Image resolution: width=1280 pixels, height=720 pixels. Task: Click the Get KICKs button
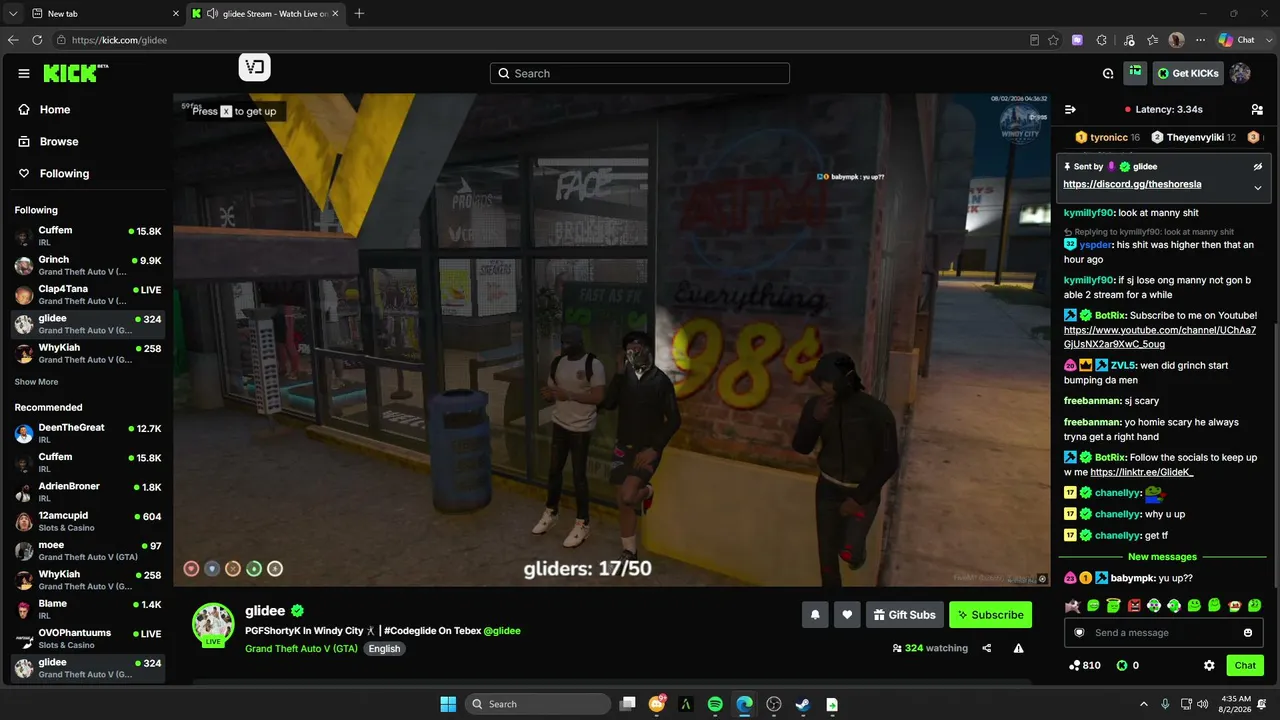1189,73
